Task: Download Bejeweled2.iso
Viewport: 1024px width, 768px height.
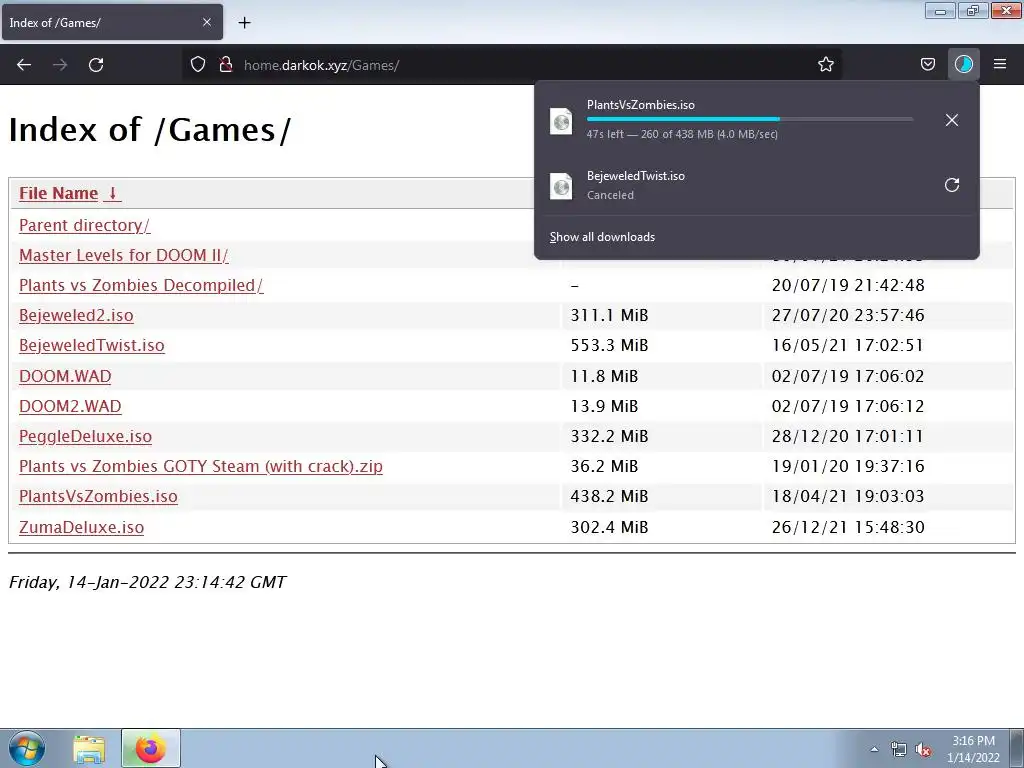Action: (76, 315)
